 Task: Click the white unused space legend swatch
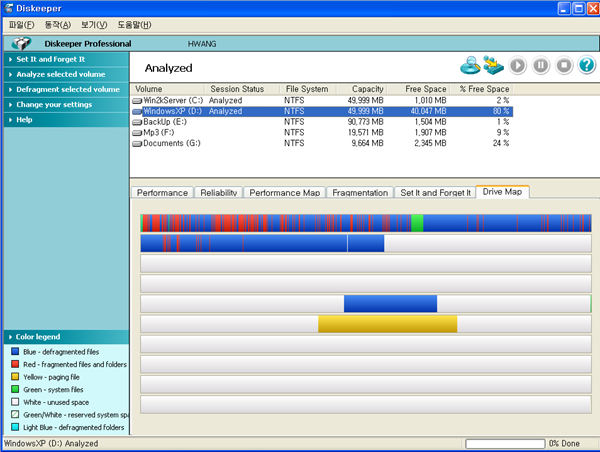(15, 402)
